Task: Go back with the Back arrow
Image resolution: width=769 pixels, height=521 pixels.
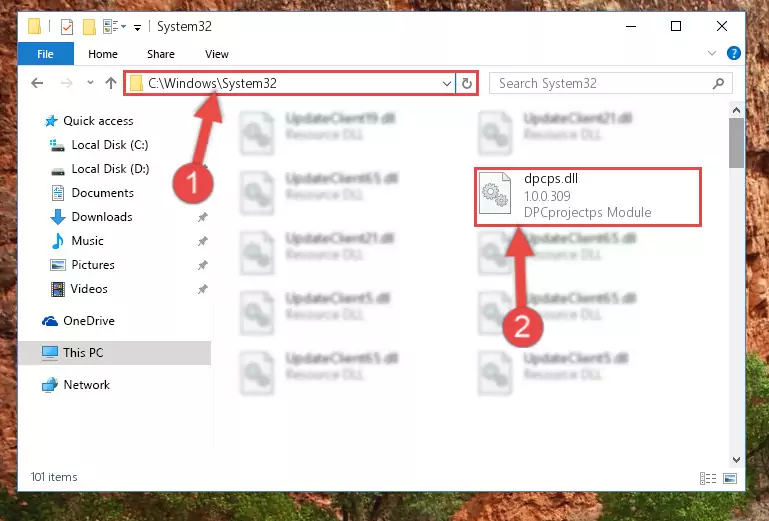Action: click(37, 83)
